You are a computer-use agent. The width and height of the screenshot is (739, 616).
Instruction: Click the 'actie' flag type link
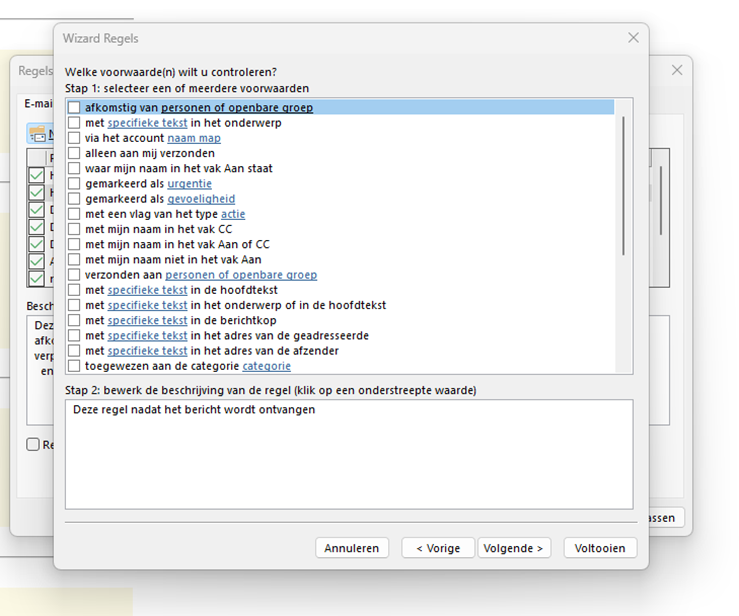[233, 214]
